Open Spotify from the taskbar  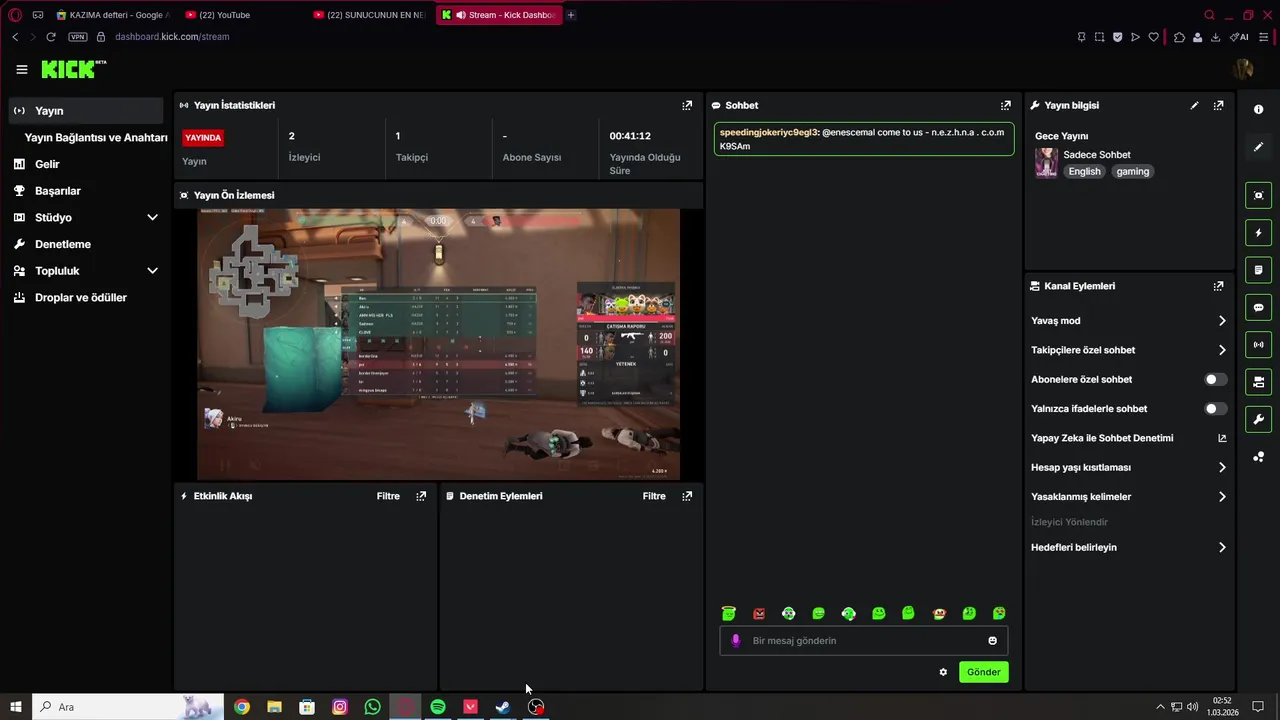pyautogui.click(x=438, y=707)
